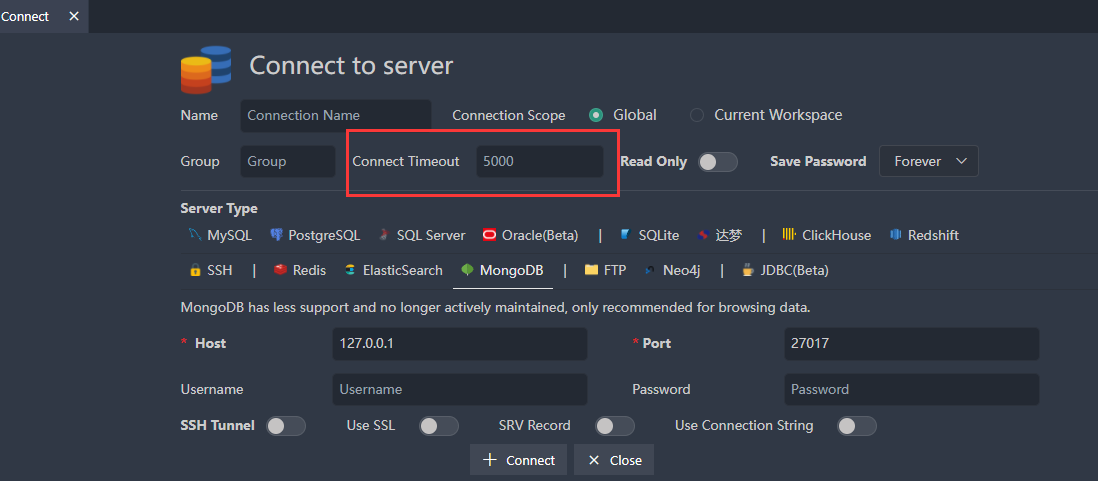Click the FTP folder icon

coord(591,270)
